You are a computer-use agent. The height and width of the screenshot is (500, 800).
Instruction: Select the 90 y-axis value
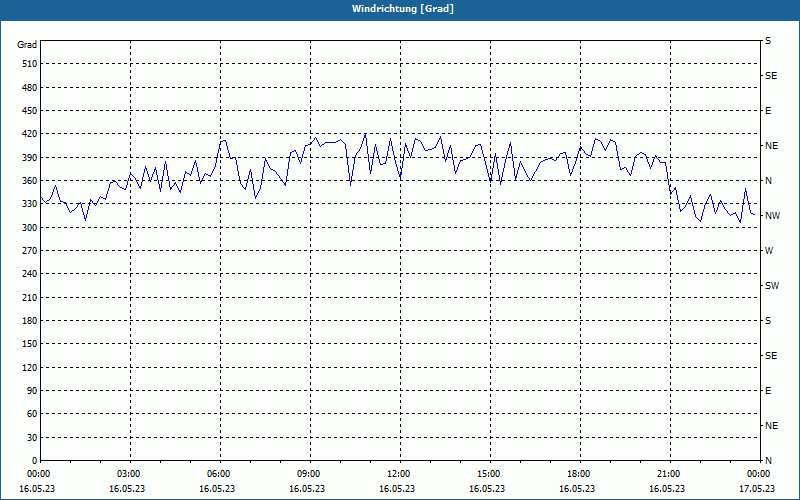click(32, 391)
